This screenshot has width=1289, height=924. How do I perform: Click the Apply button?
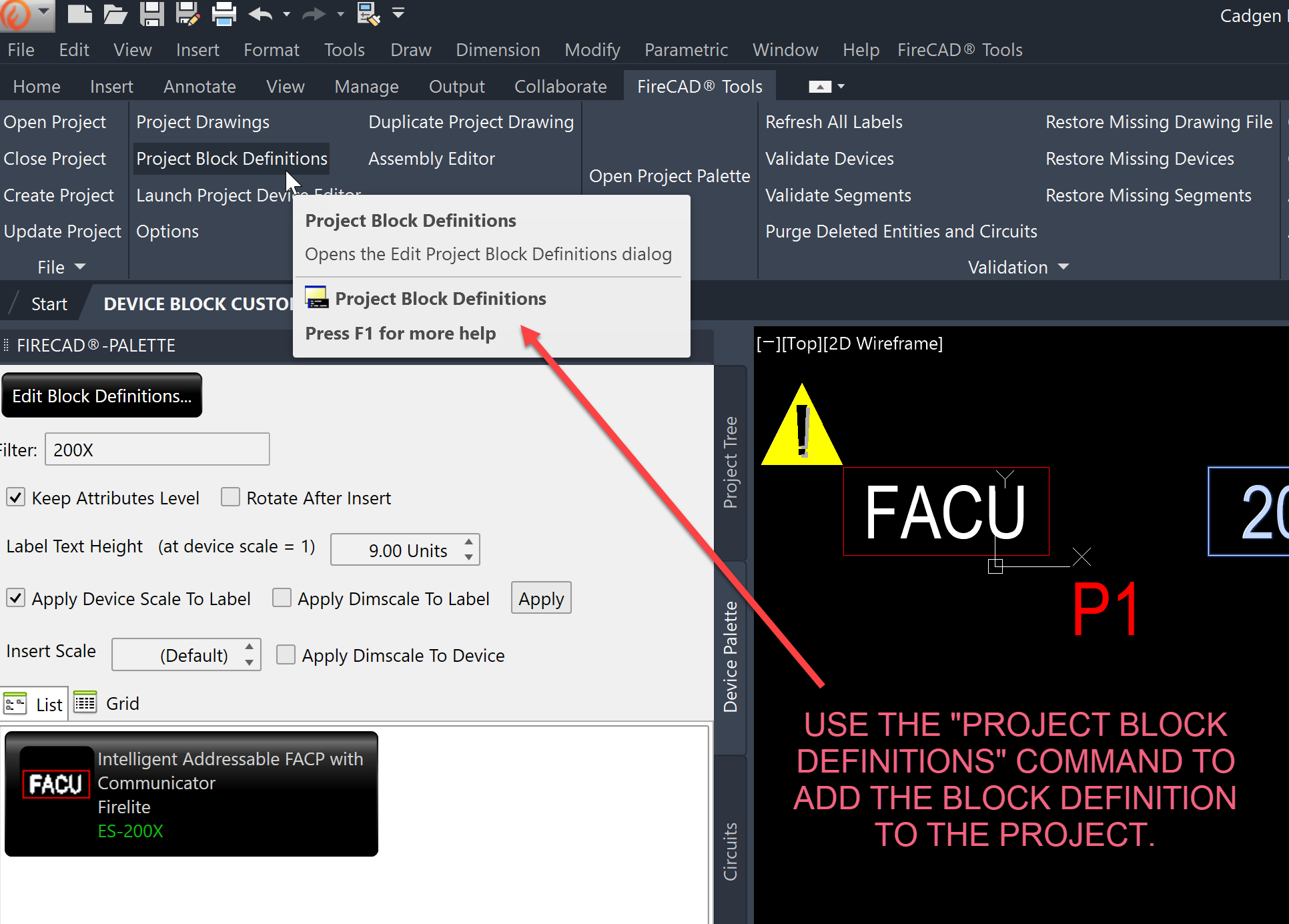(541, 598)
